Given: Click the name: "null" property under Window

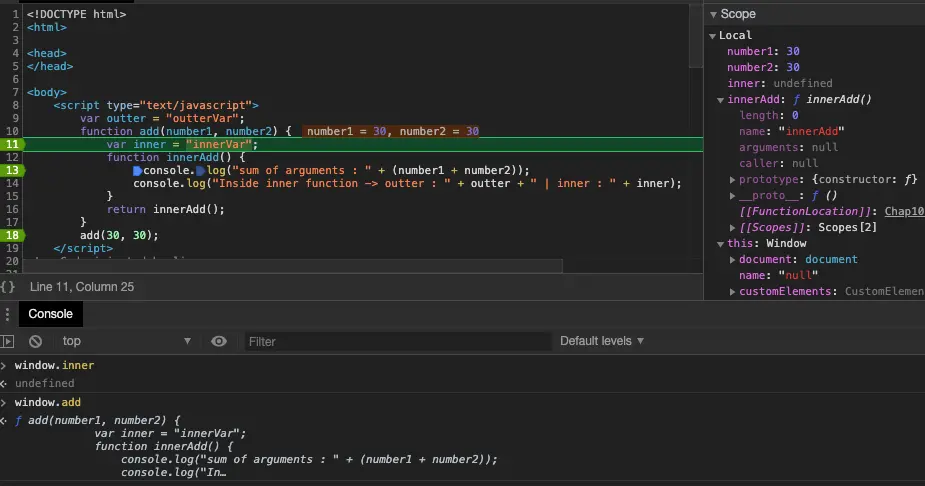Looking at the screenshot, I should click(x=778, y=275).
